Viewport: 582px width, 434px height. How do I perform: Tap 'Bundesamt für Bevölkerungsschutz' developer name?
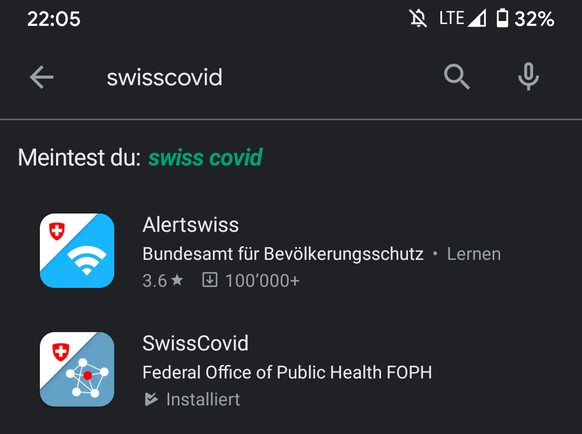tap(283, 254)
